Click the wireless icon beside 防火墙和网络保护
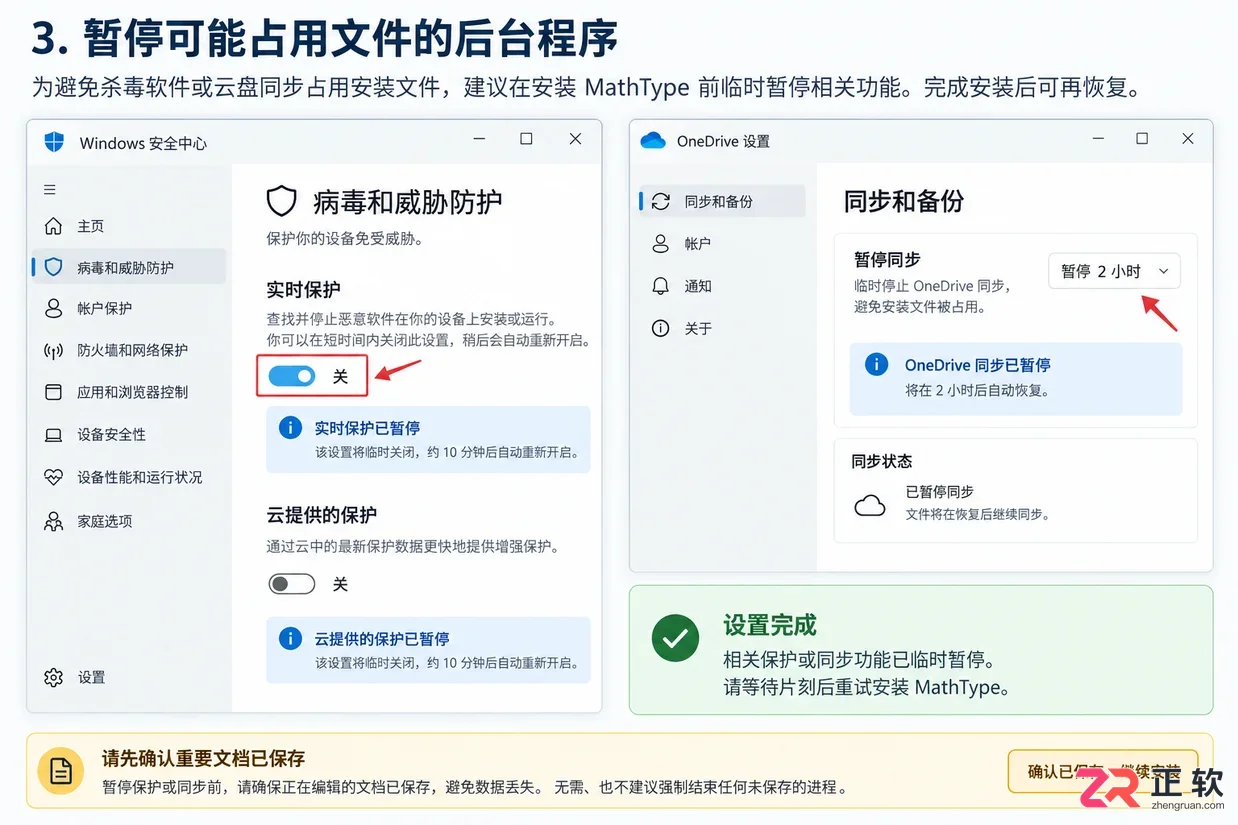Image resolution: width=1238 pixels, height=825 pixels. [x=54, y=350]
